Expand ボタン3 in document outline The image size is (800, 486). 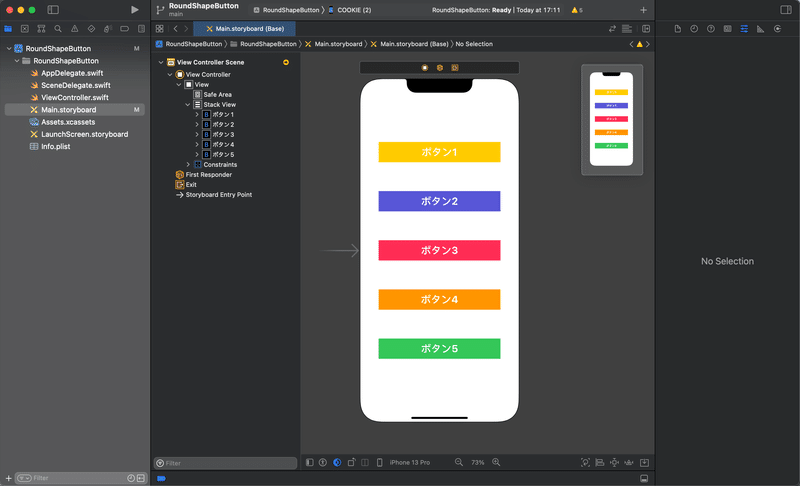point(197,135)
